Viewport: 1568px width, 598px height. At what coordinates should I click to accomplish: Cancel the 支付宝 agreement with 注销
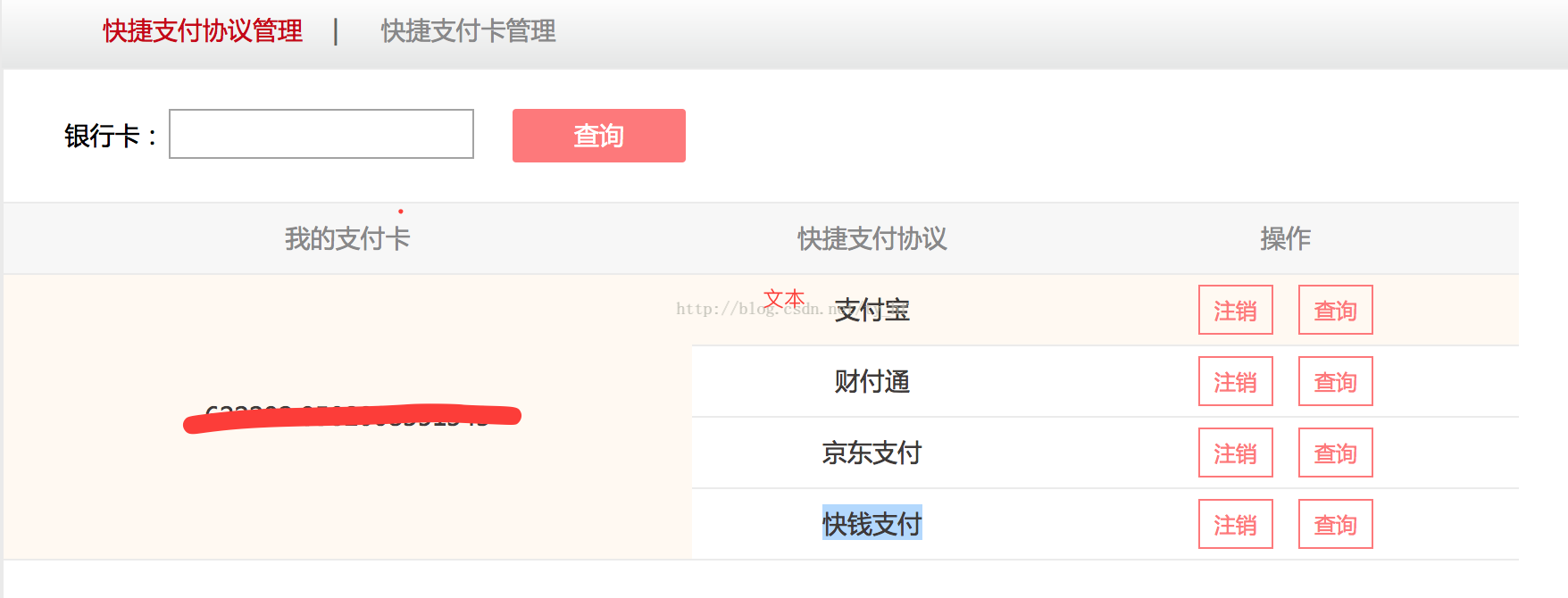pos(1235,310)
